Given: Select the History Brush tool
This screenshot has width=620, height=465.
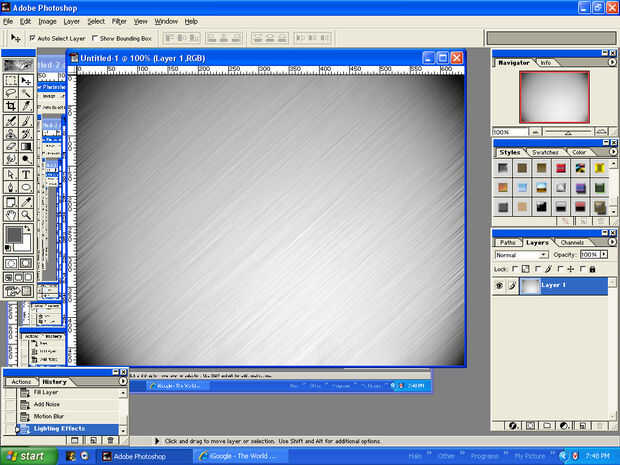Looking at the screenshot, I should coord(26,134).
